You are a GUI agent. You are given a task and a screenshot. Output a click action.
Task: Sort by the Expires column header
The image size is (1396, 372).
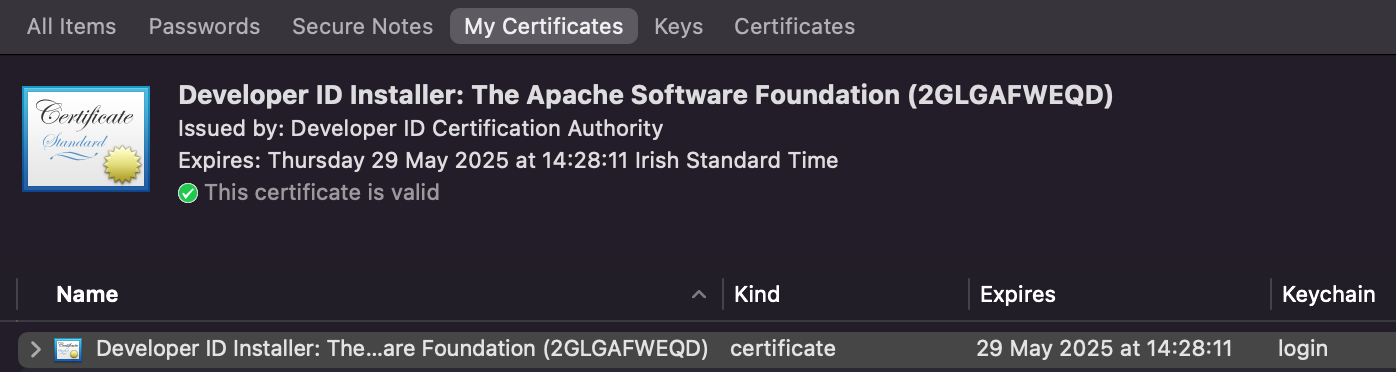(x=1018, y=295)
